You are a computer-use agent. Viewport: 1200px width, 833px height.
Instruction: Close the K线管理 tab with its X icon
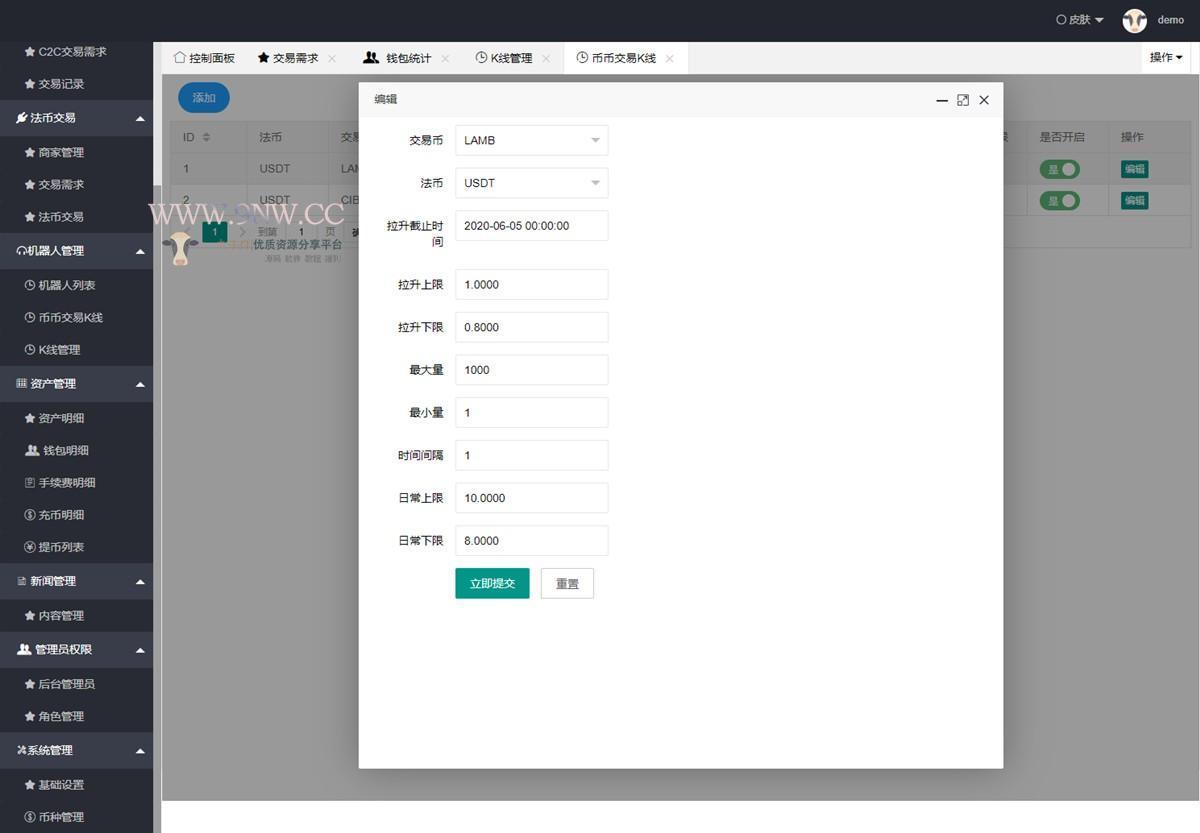point(546,59)
